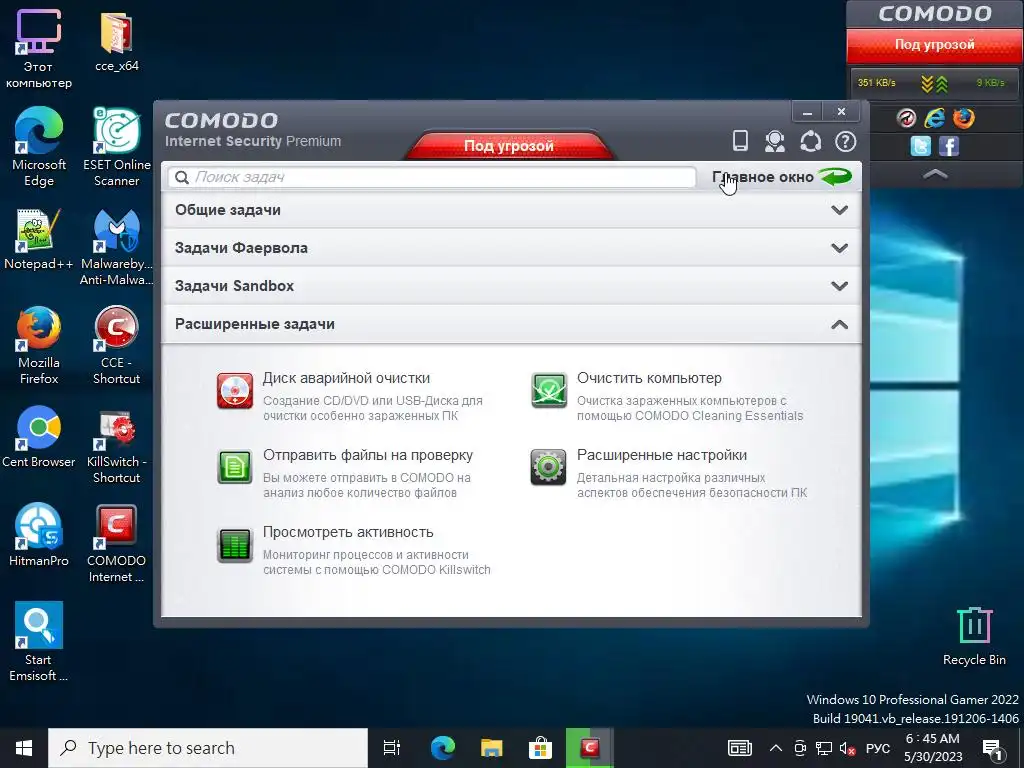This screenshot has height=768, width=1024.
Task: Click the mobile device icon in Comodo header
Action: 740,140
